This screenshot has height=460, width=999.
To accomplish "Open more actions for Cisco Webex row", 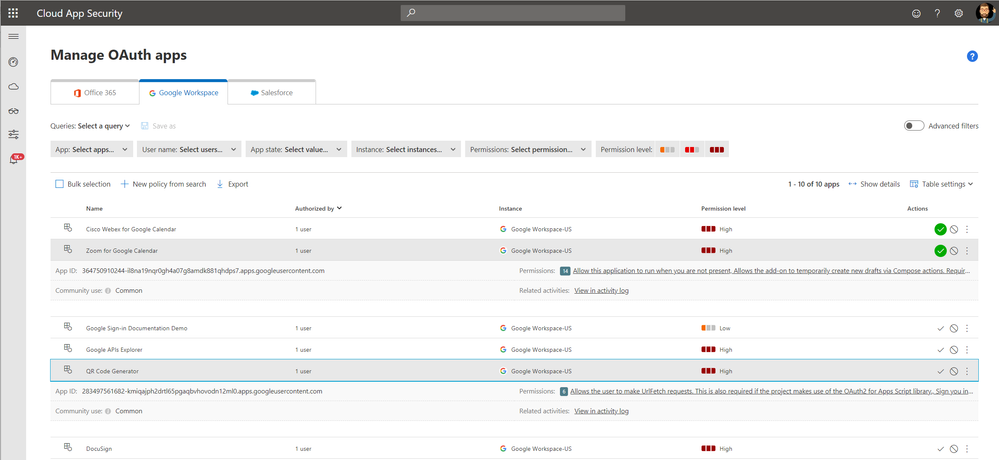I will pos(967,229).
